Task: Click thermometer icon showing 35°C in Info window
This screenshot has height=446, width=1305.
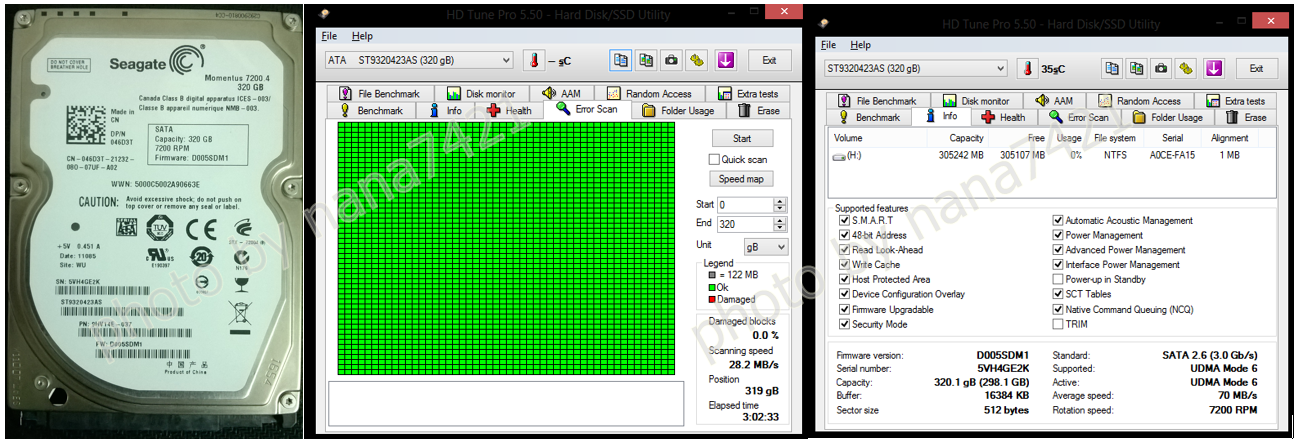Action: (x=1026, y=68)
